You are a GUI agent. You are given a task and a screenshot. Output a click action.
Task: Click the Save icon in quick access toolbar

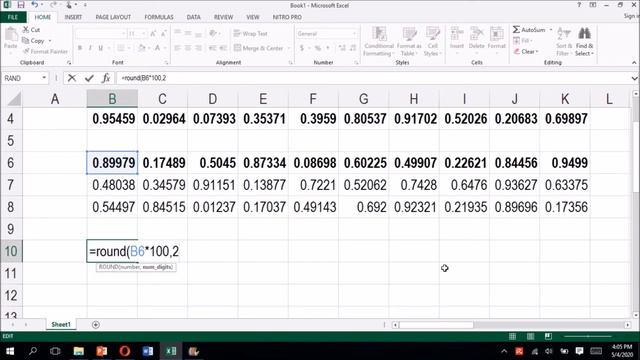click(20, 5)
